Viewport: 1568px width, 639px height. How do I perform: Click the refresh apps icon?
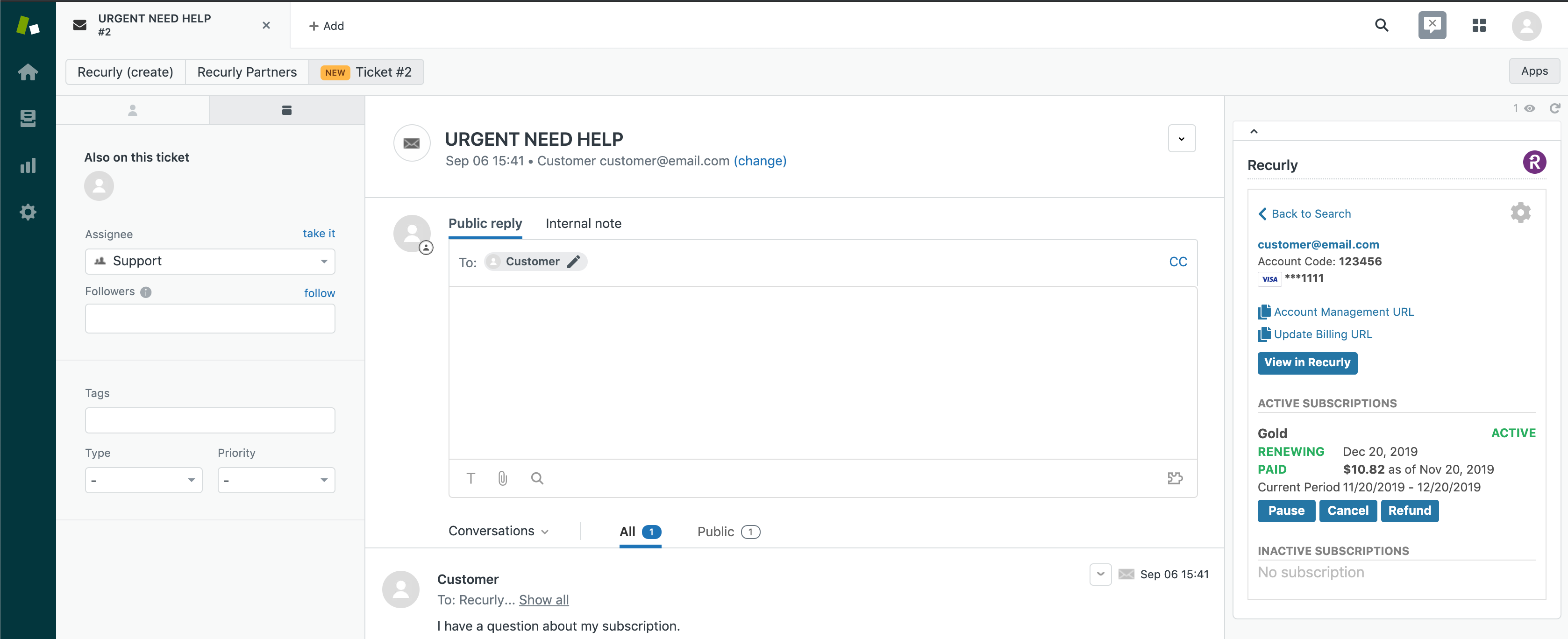1554,108
